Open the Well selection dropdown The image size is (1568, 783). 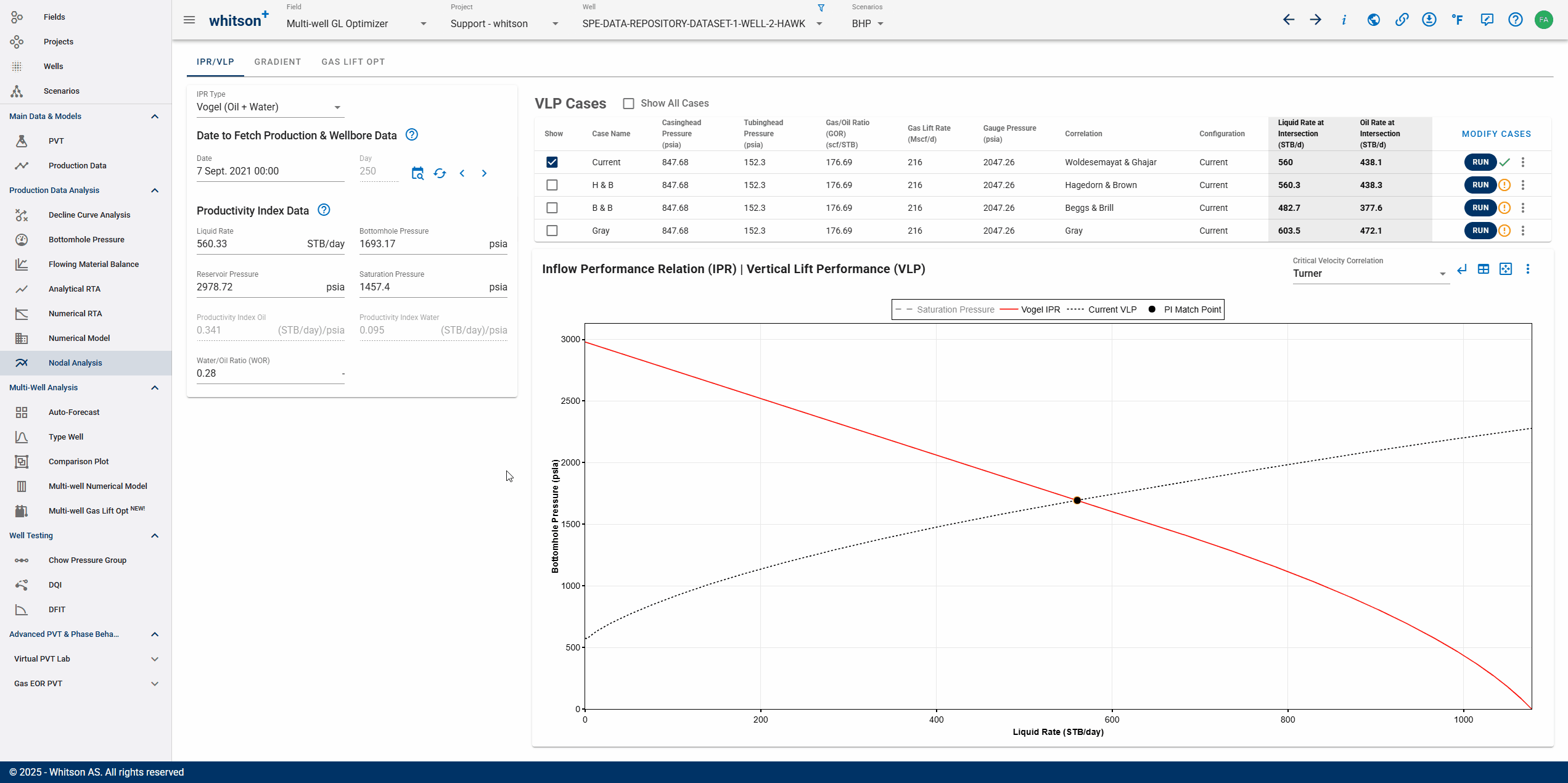pos(702,23)
